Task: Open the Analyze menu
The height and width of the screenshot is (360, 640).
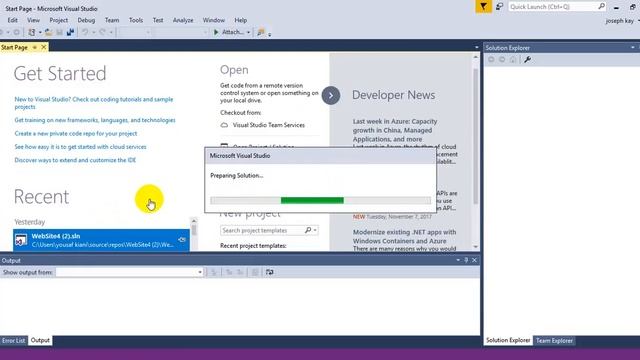Action: [x=183, y=20]
